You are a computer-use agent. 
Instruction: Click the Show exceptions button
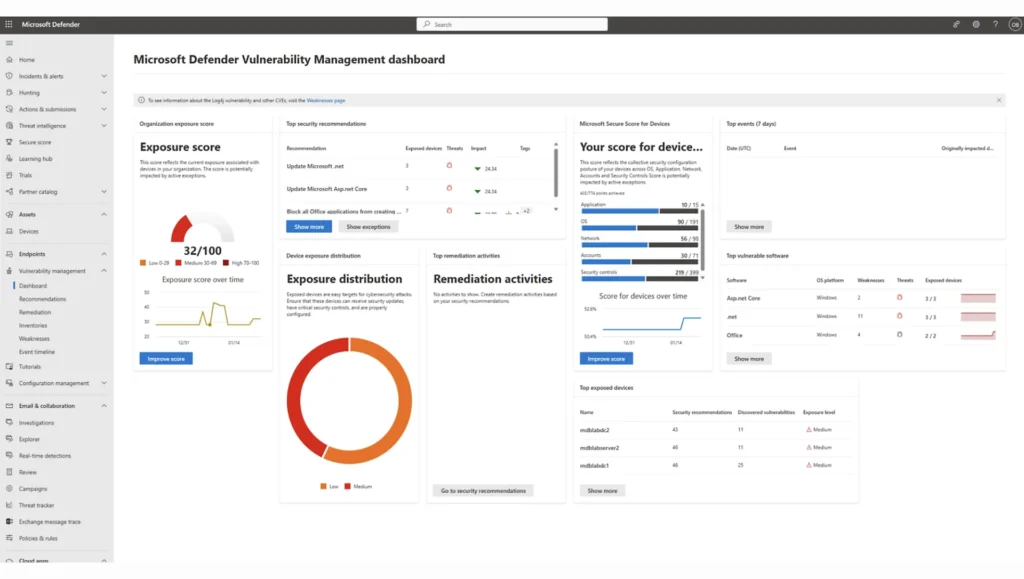368,227
